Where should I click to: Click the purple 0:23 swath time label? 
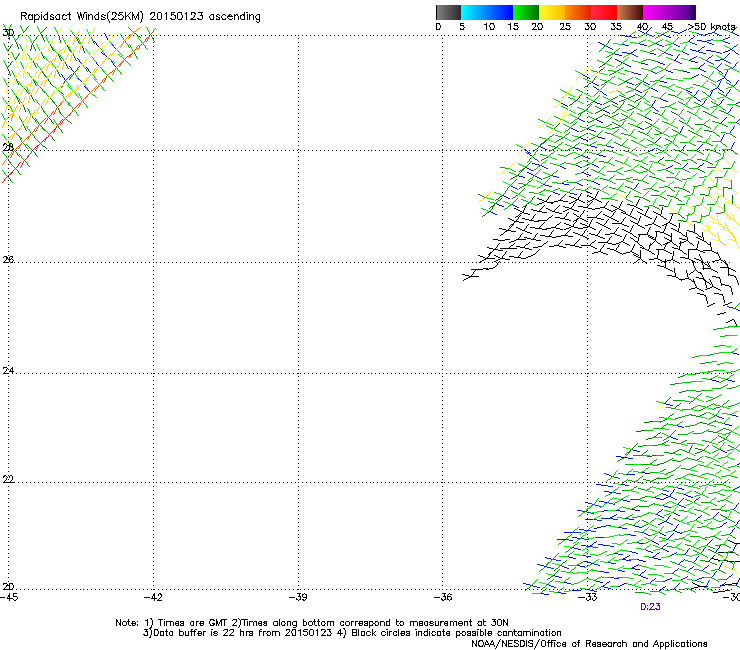pos(650,607)
